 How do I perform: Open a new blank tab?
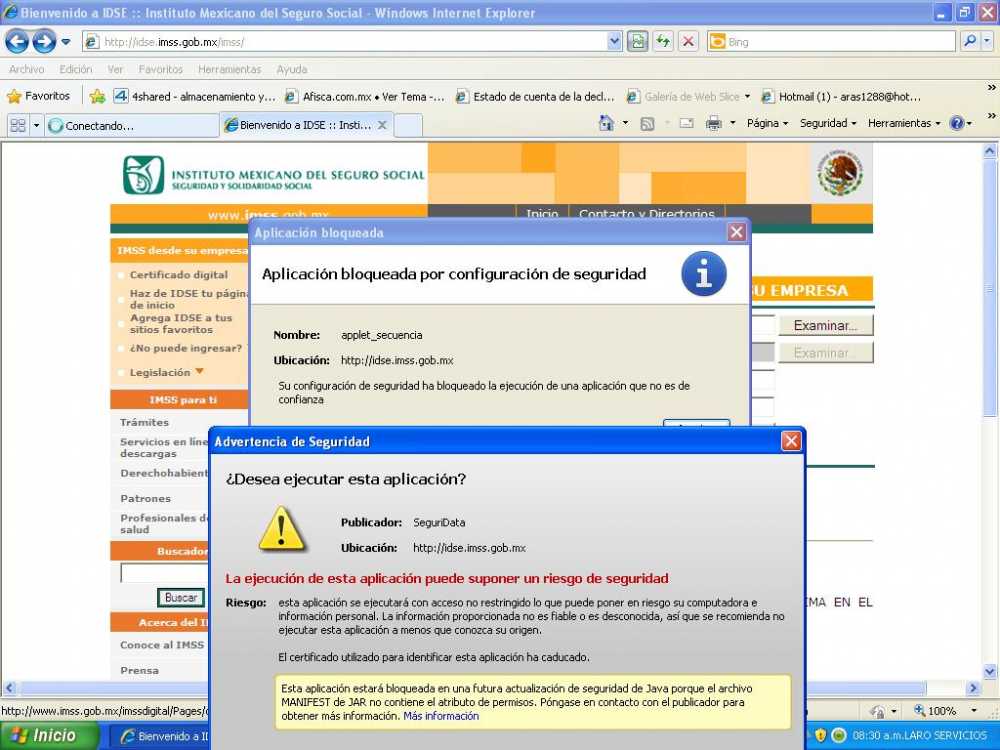coord(408,125)
